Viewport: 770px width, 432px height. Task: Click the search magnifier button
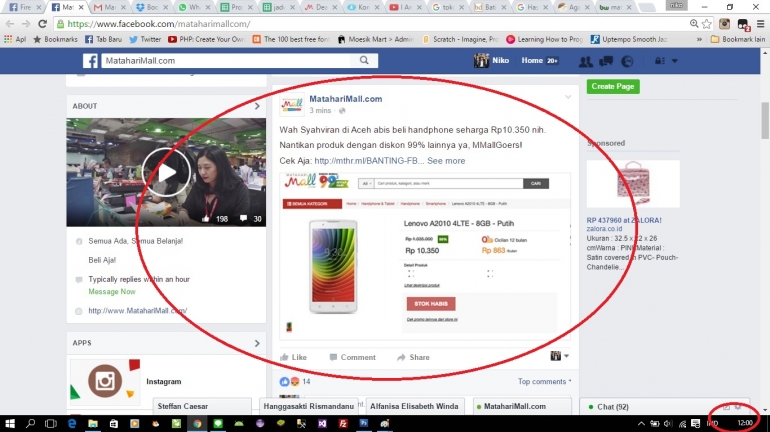[364, 60]
